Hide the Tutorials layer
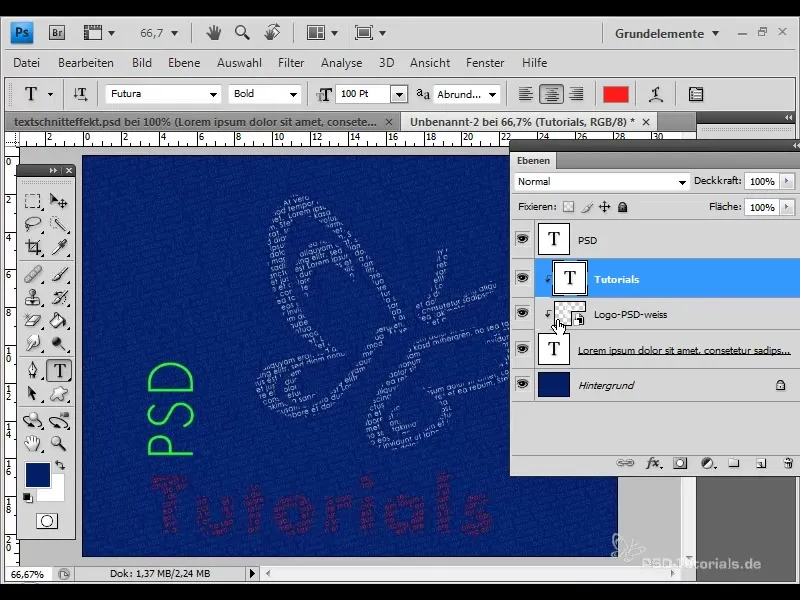The width and height of the screenshot is (800, 600). pyautogui.click(x=522, y=278)
